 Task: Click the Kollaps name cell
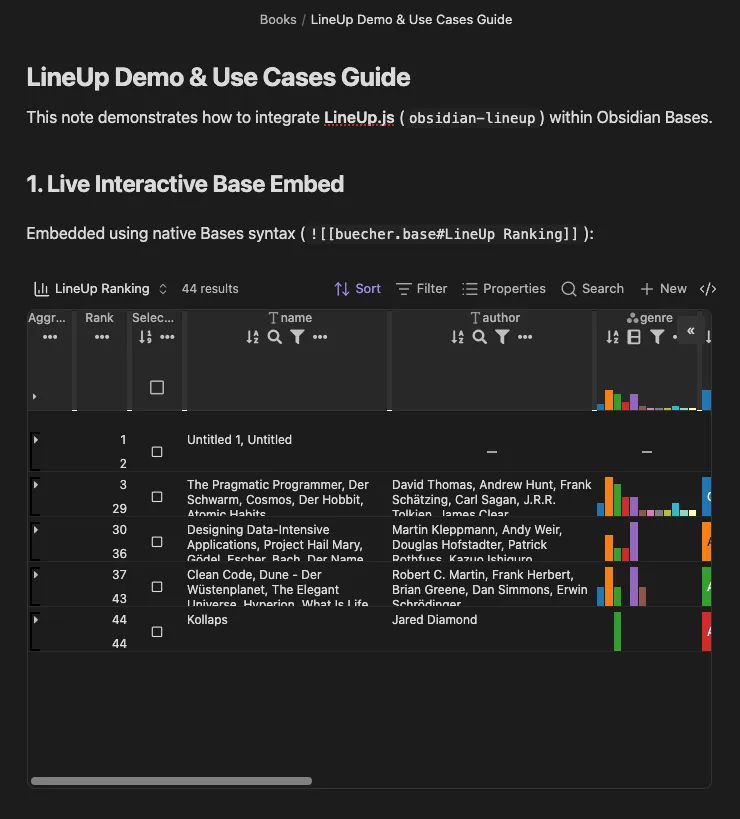[x=207, y=620]
